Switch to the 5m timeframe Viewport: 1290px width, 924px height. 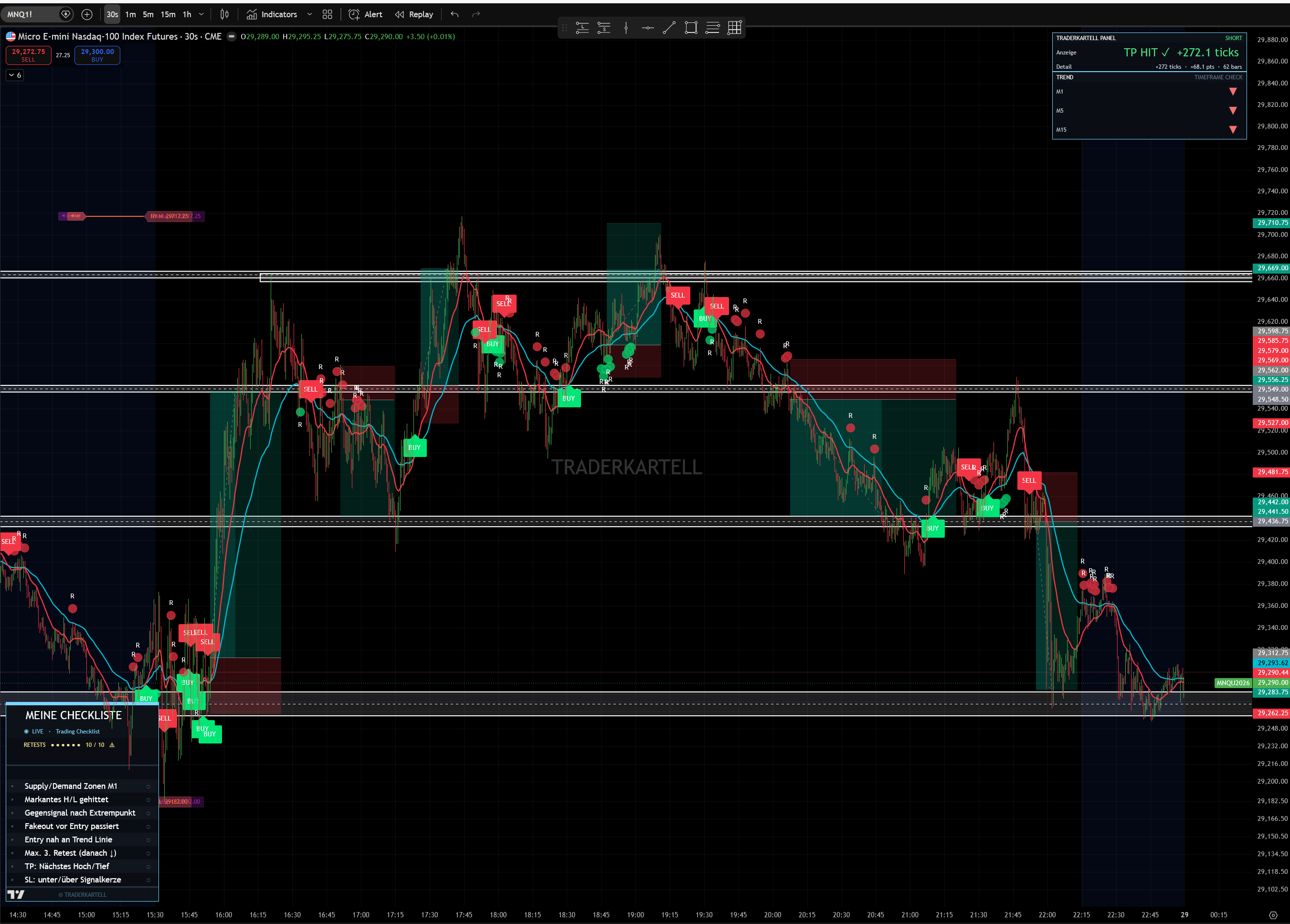[x=148, y=14]
